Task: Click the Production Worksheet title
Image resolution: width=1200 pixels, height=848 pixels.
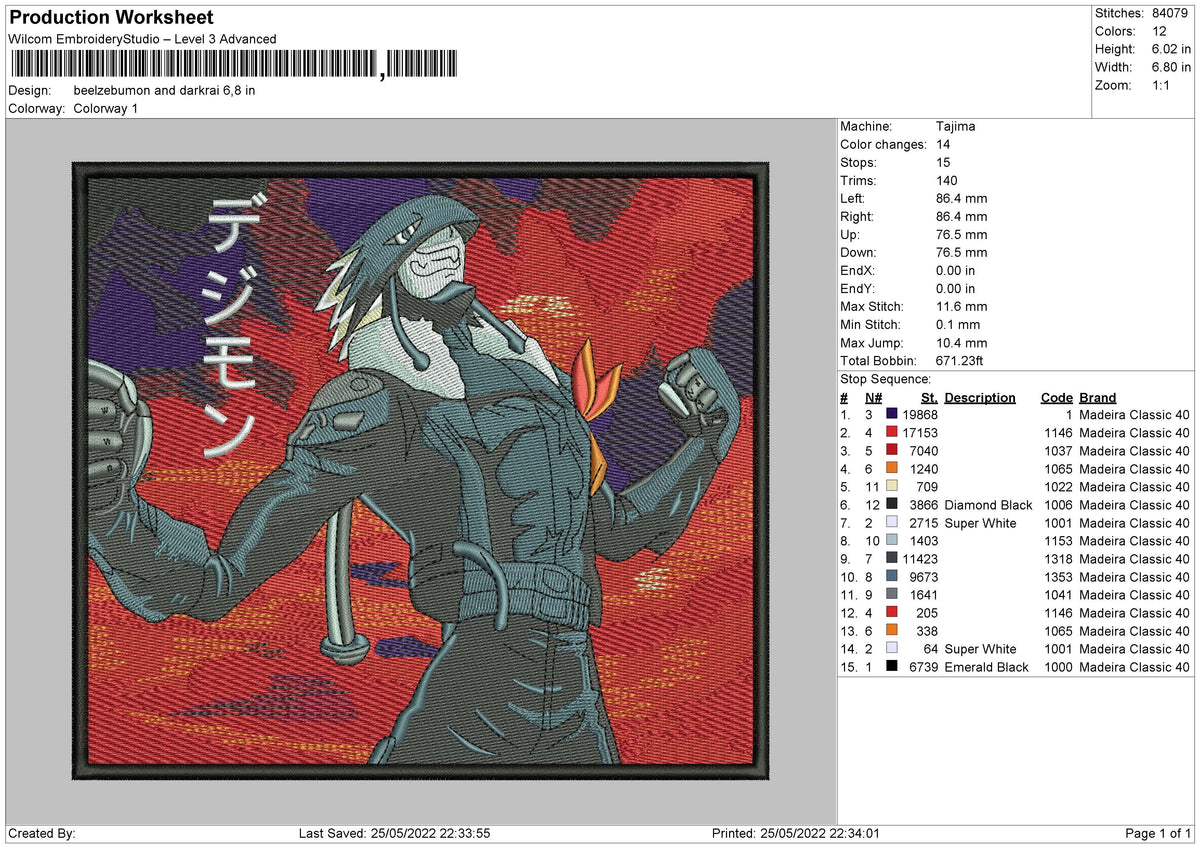Action: pyautogui.click(x=111, y=18)
